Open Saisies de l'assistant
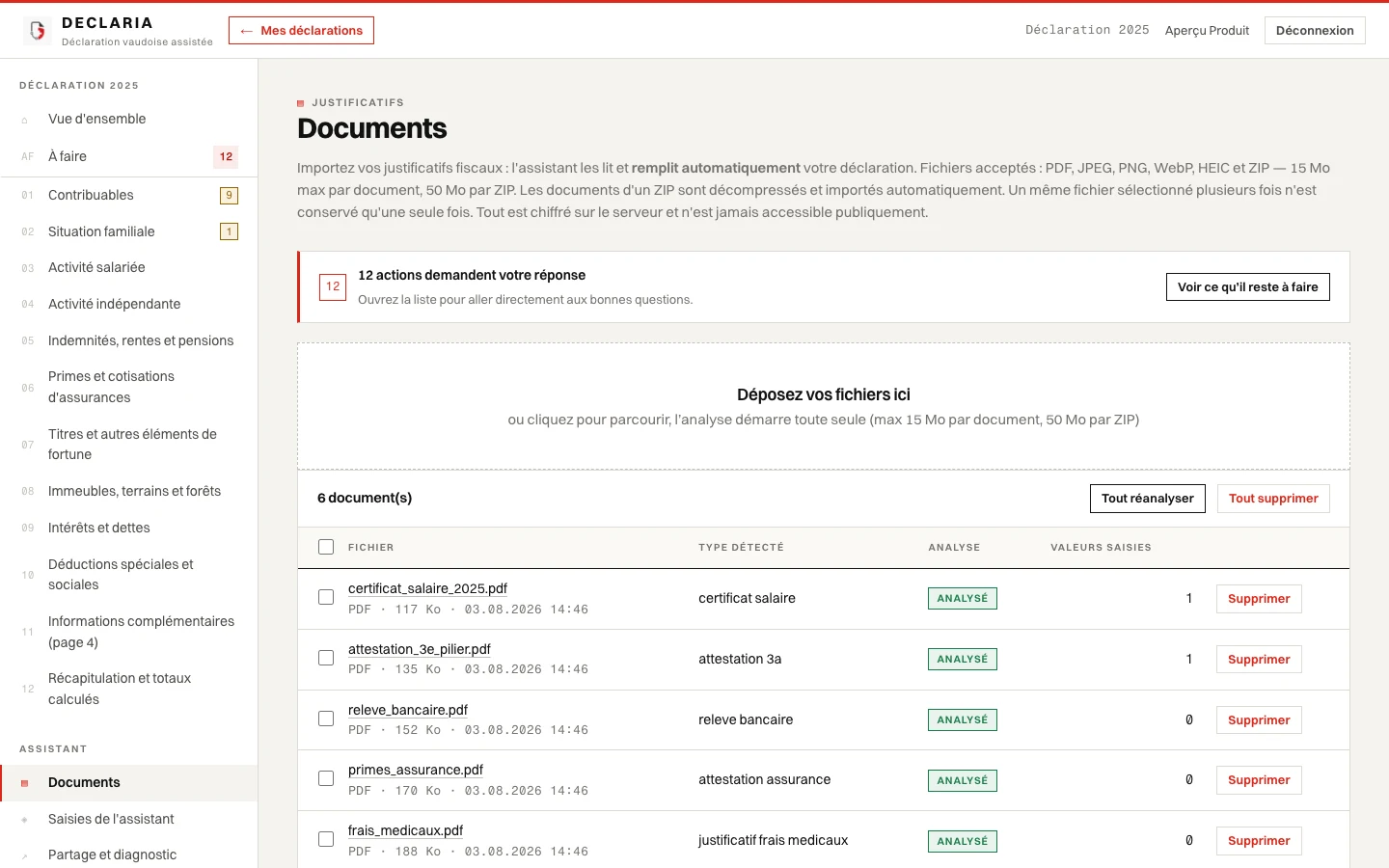The width and height of the screenshot is (1389, 868). pyautogui.click(x=128, y=819)
